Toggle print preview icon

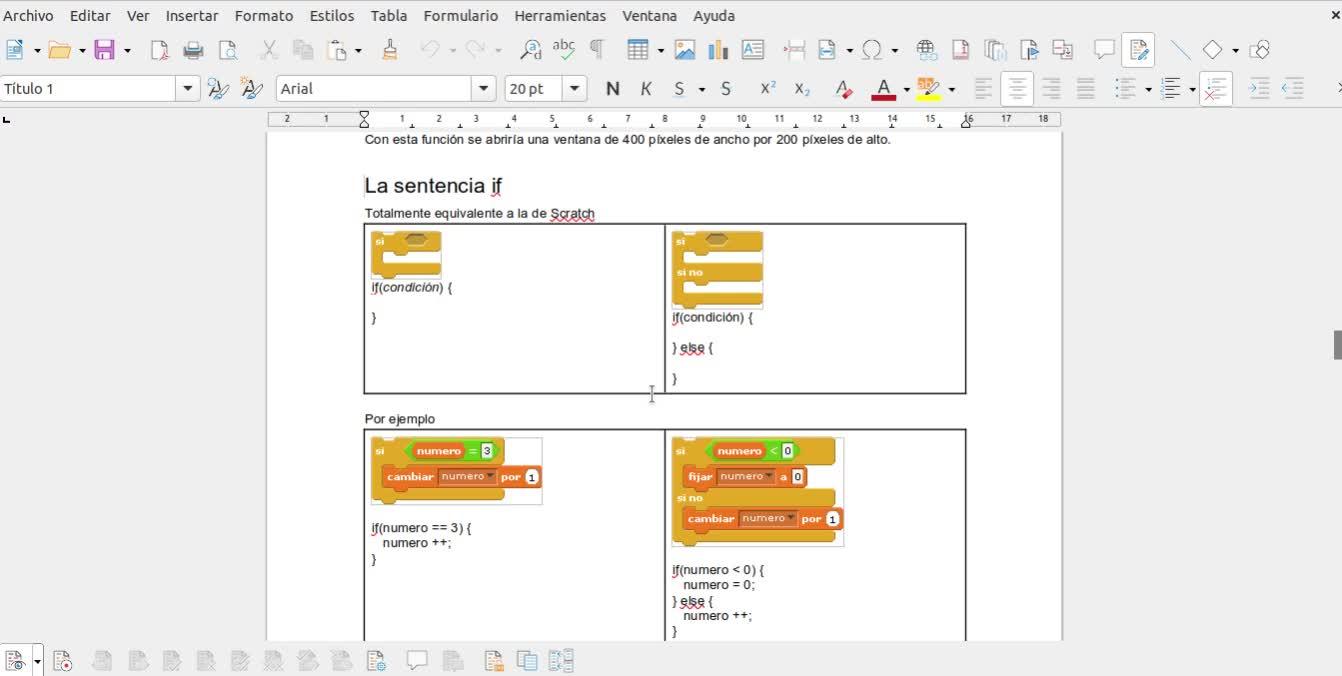(228, 50)
